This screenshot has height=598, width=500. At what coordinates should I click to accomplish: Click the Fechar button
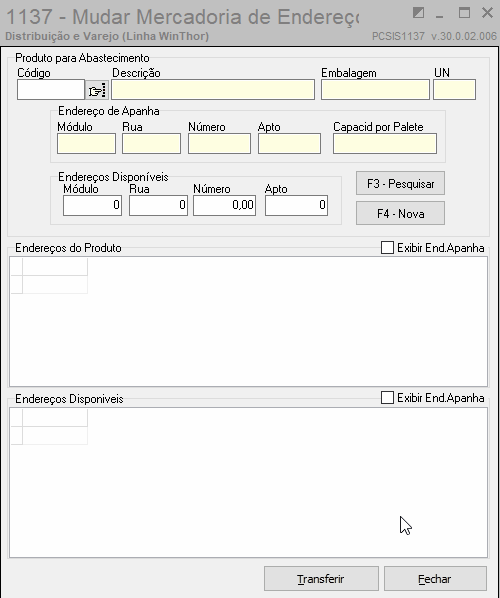[435, 579]
